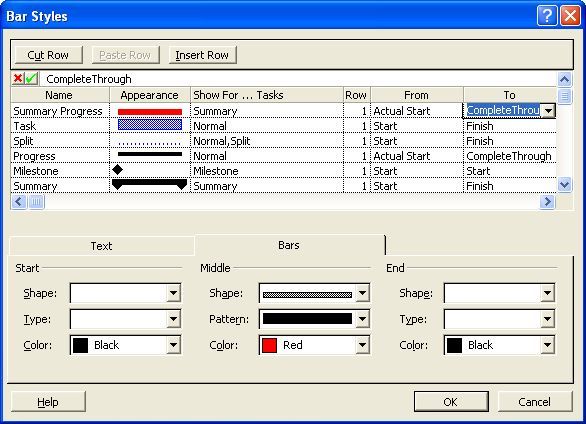The height and width of the screenshot is (424, 586).
Task: Click the Start To cell in Milestone row
Action: 510,171
